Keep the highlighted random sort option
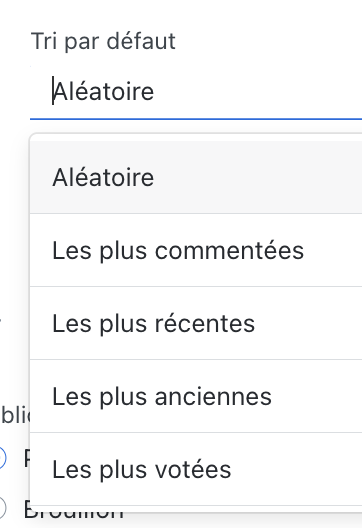The image size is (362, 528). coord(196,177)
